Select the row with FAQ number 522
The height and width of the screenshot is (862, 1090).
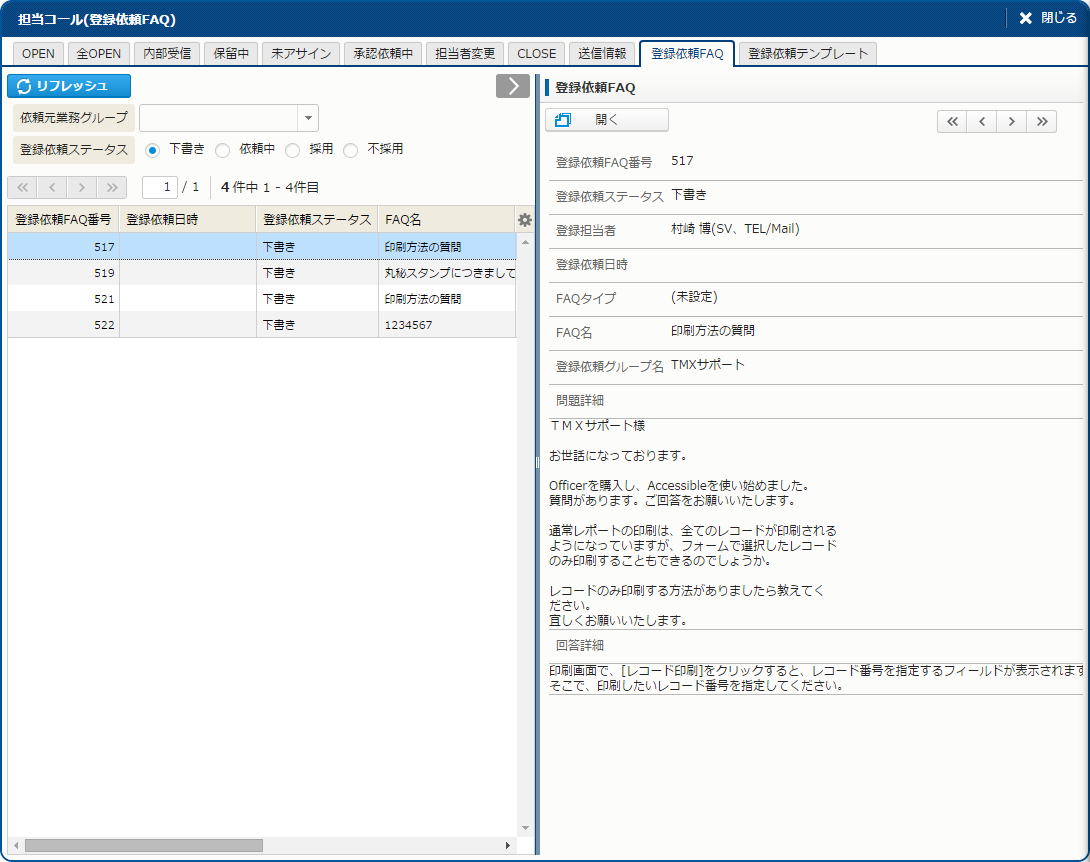pyautogui.click(x=260, y=325)
